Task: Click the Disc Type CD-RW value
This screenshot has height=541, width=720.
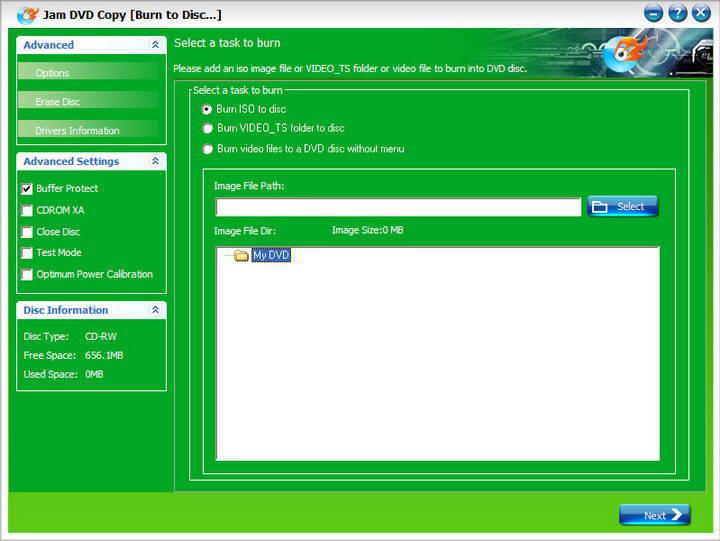Action: [x=101, y=337]
